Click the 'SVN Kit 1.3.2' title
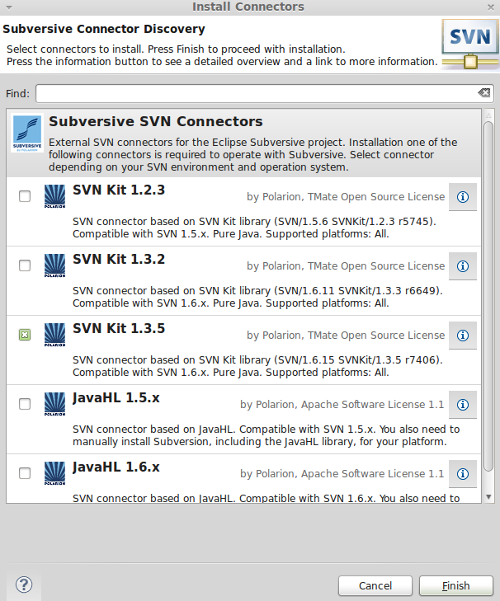The width and height of the screenshot is (500, 601). coord(119,259)
